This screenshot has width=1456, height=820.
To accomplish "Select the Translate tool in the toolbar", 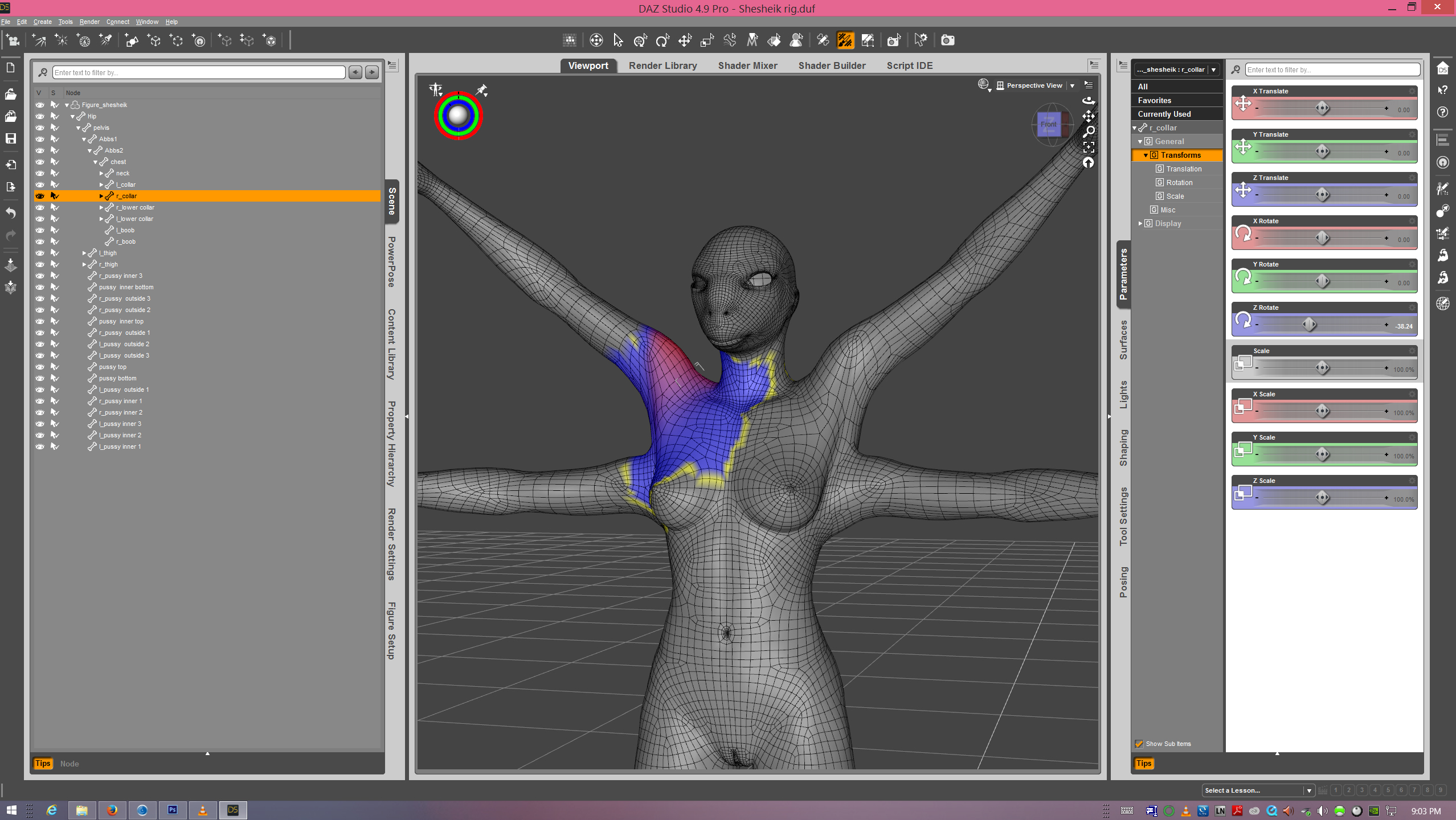I will coord(685,40).
